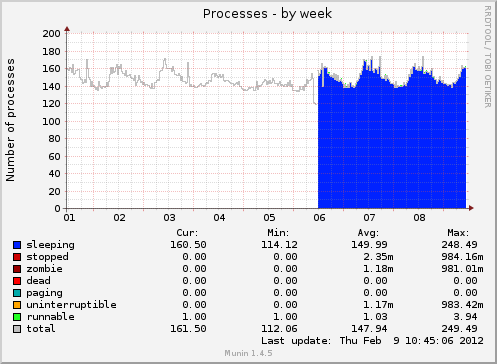Click the x-axis label 01
Viewport: 497px width, 364px height.
[x=69, y=218]
